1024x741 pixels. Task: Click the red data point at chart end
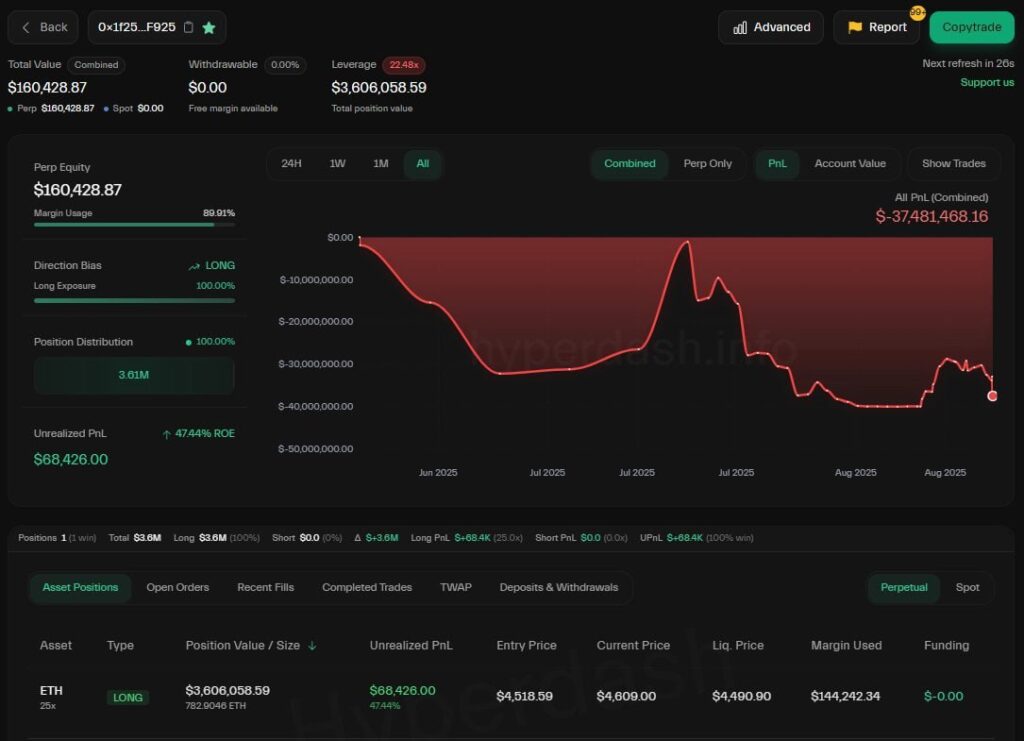click(x=992, y=396)
